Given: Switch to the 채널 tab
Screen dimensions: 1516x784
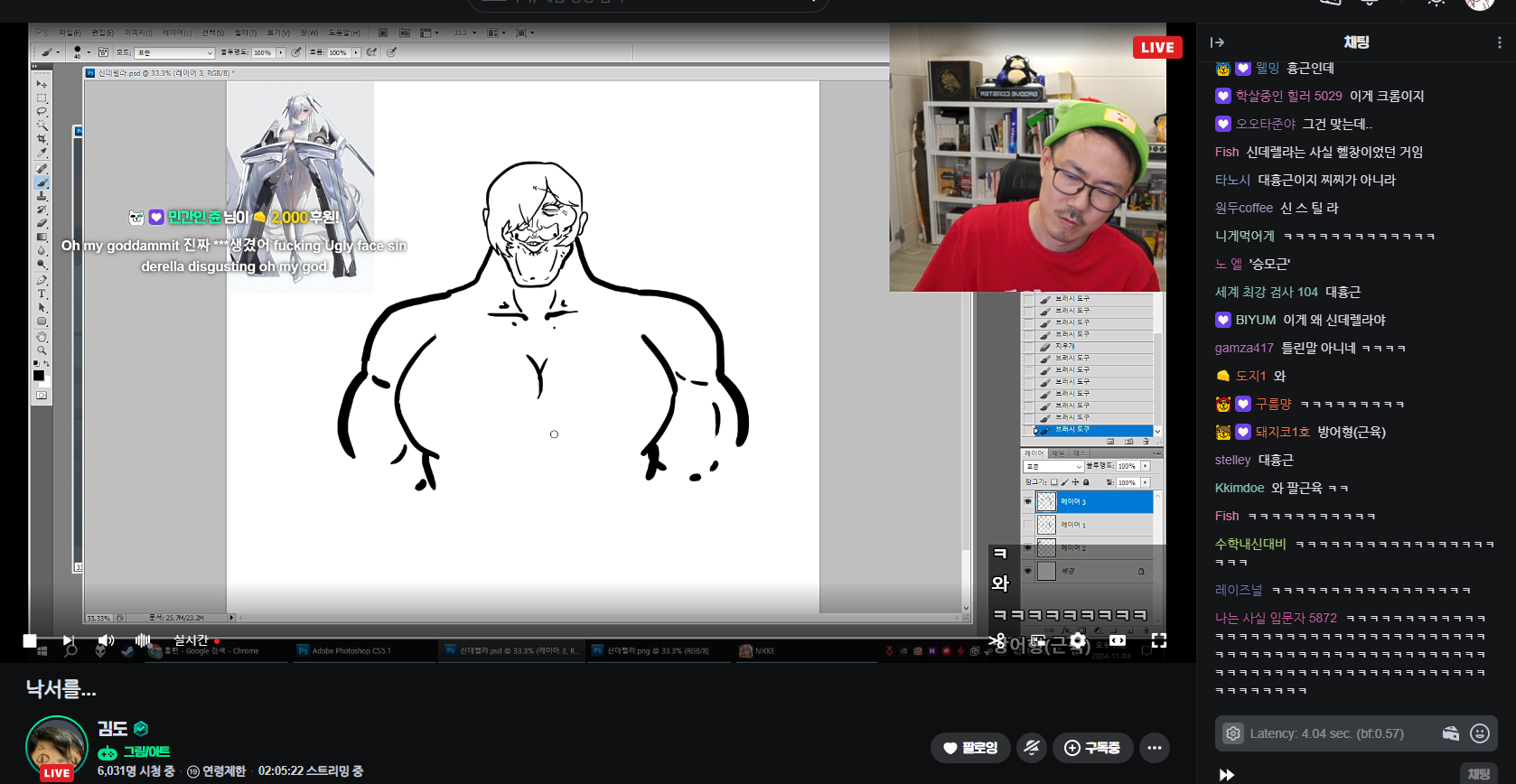Looking at the screenshot, I should 1059,453.
